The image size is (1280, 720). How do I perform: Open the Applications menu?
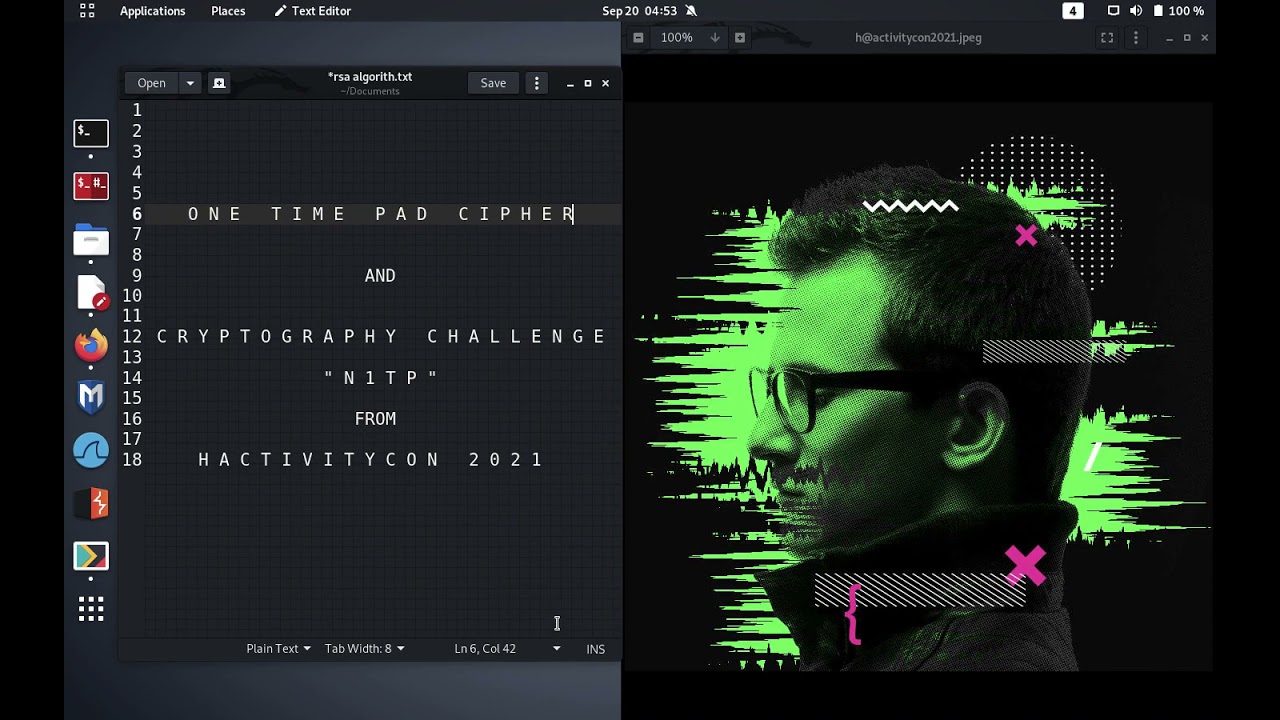(152, 11)
